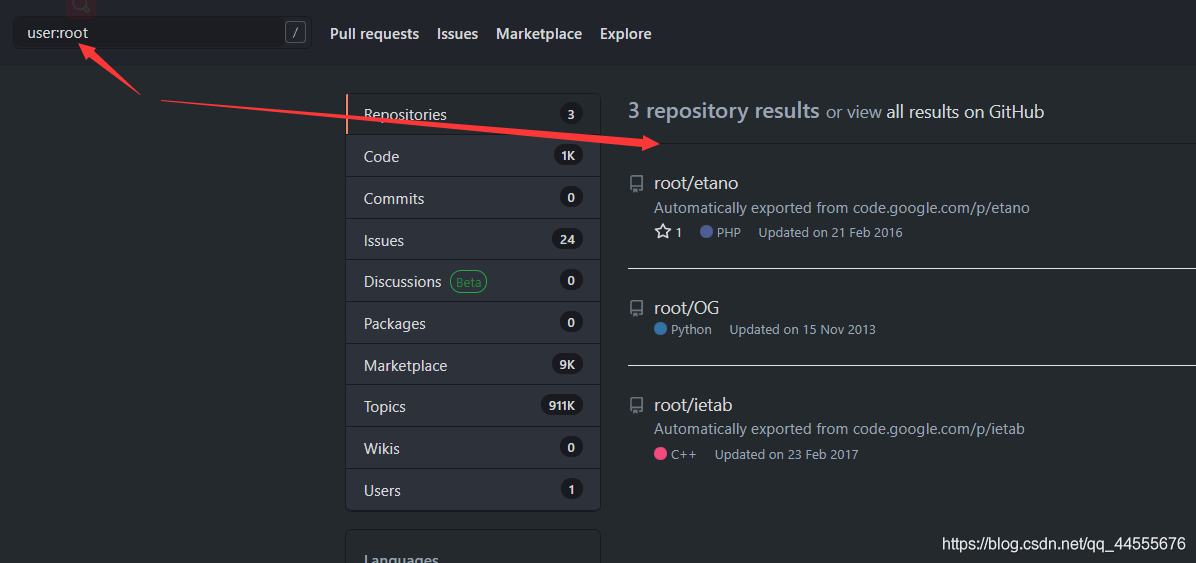The width and height of the screenshot is (1196, 563).
Task: Select the Repositories filter in the sidebar
Action: point(473,114)
